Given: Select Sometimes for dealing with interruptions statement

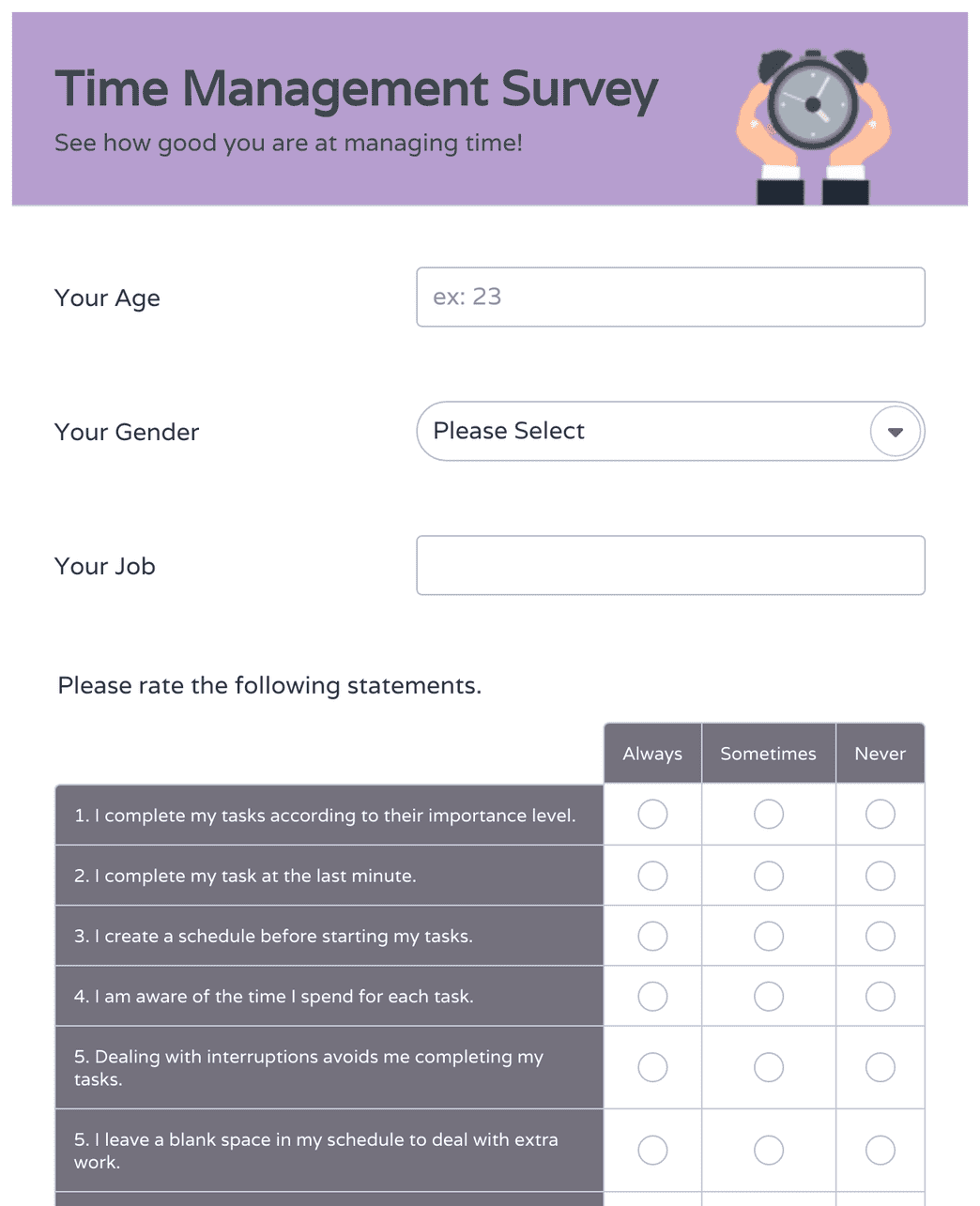Looking at the screenshot, I should pos(769,1067).
